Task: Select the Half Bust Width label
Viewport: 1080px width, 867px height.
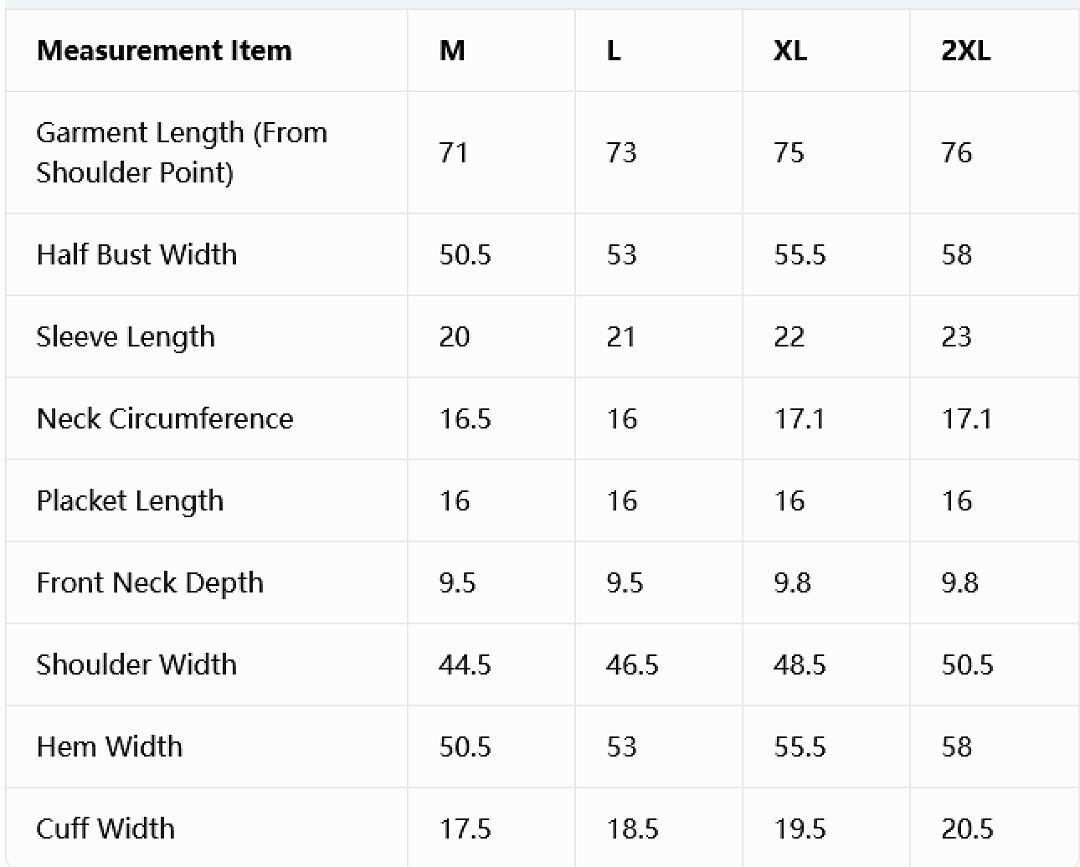Action: [136, 255]
